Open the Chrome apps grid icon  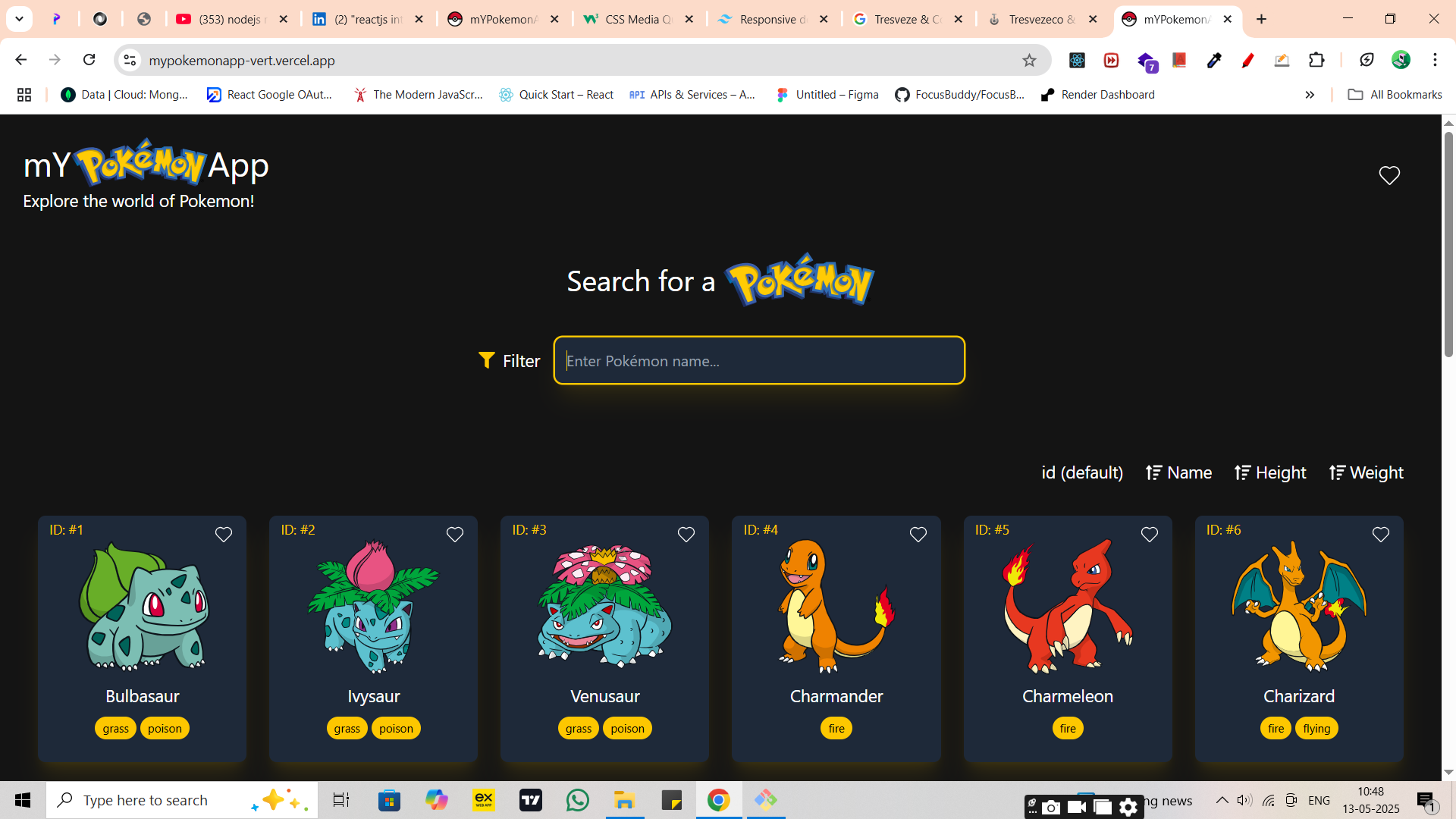pyautogui.click(x=24, y=95)
